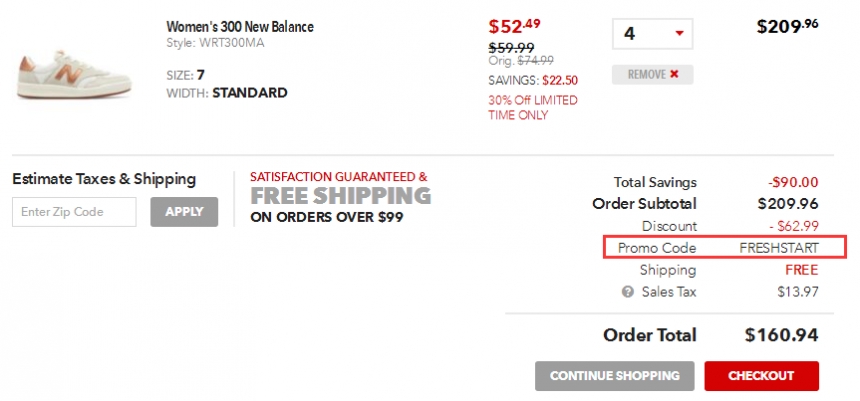Click the Discount value -$62.99

pos(789,226)
